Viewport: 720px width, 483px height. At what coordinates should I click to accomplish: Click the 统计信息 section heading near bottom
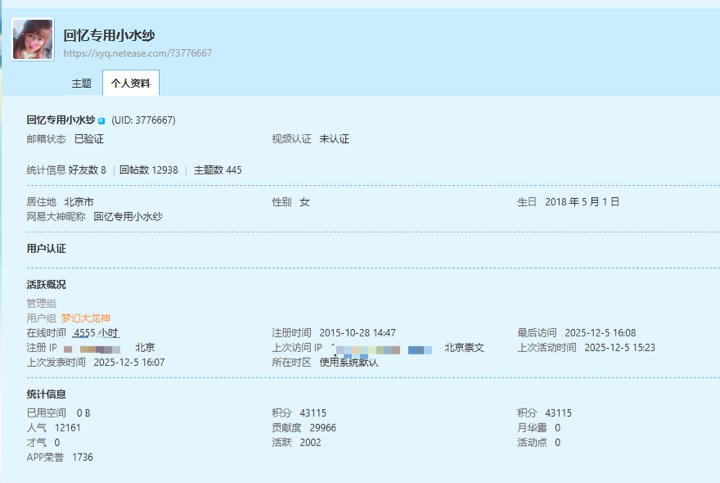point(46,394)
